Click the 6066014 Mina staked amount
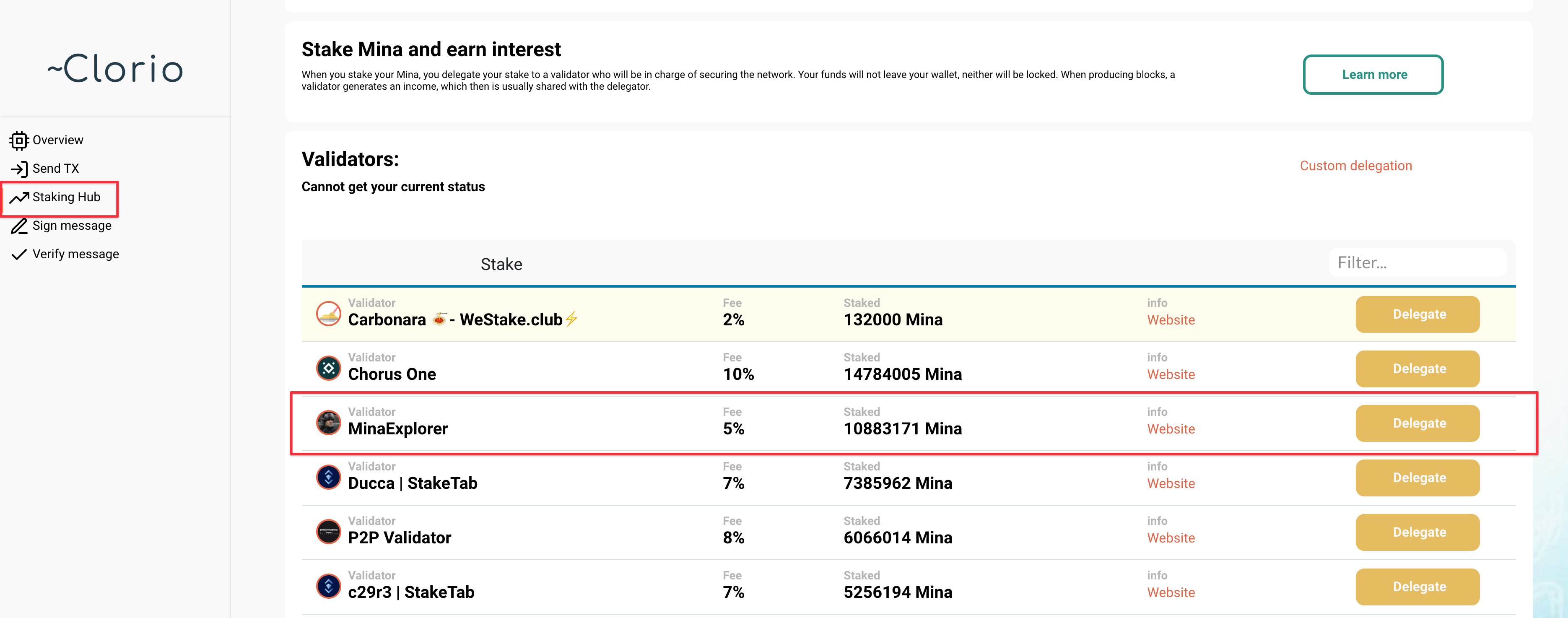The width and height of the screenshot is (1568, 618). (898, 538)
